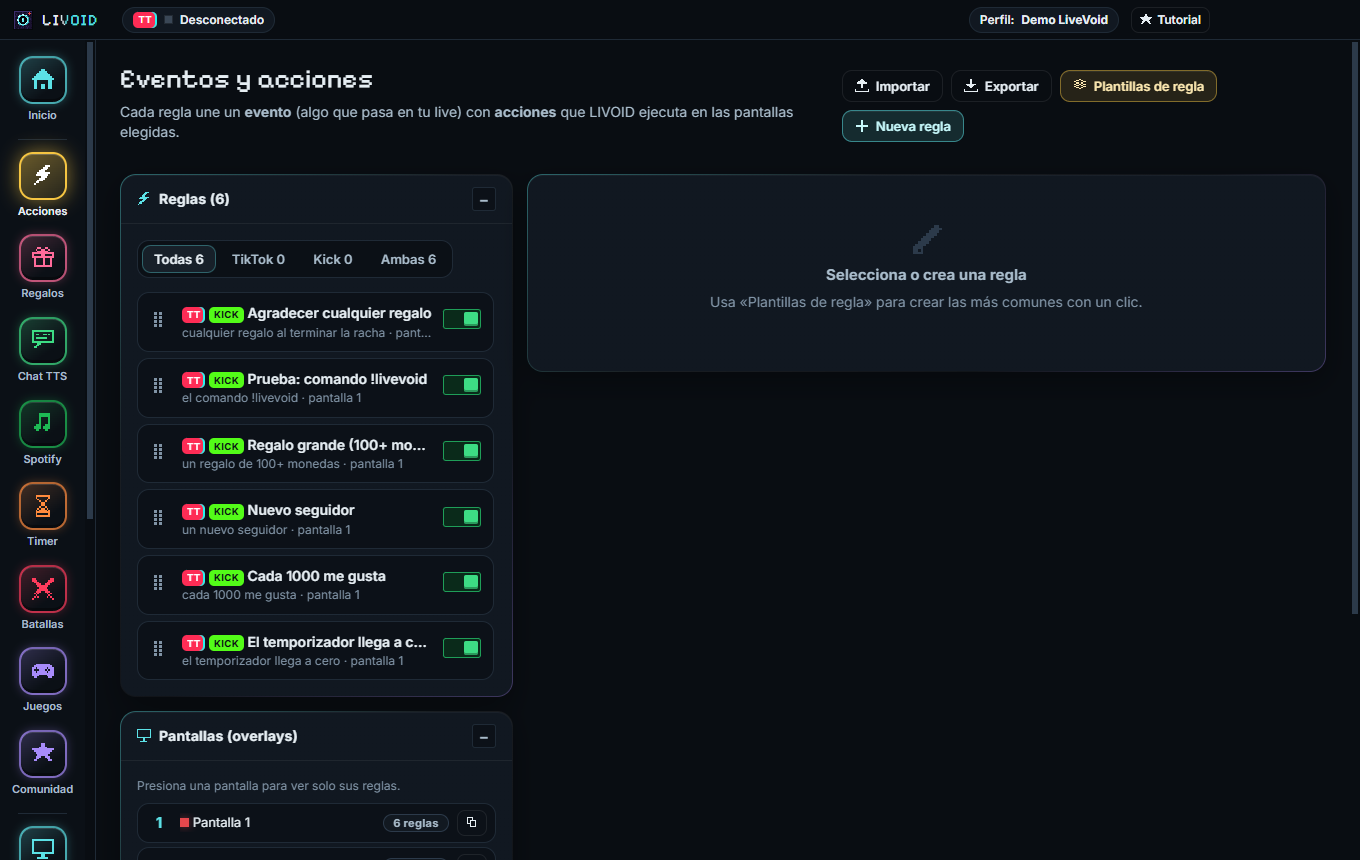Open the Timer hourglass icon

[43, 506]
